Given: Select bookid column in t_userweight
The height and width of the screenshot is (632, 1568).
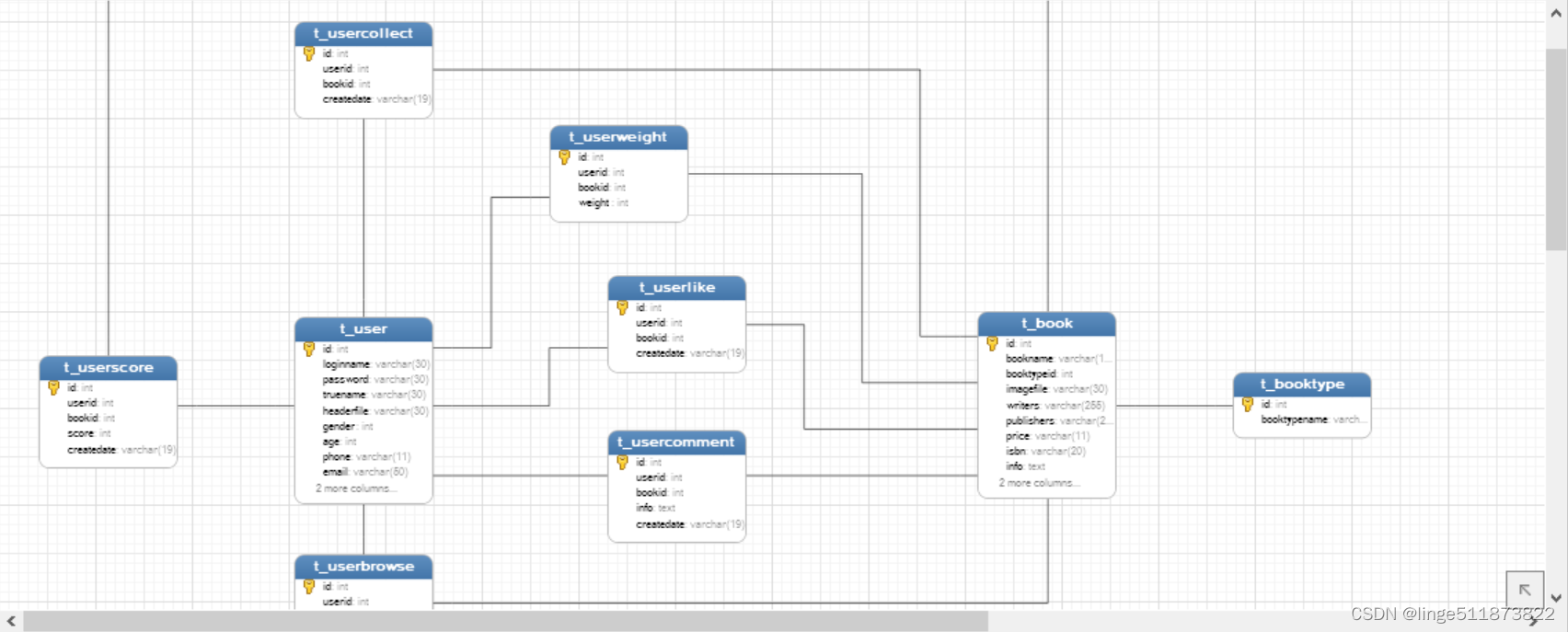Looking at the screenshot, I should coord(602,188).
